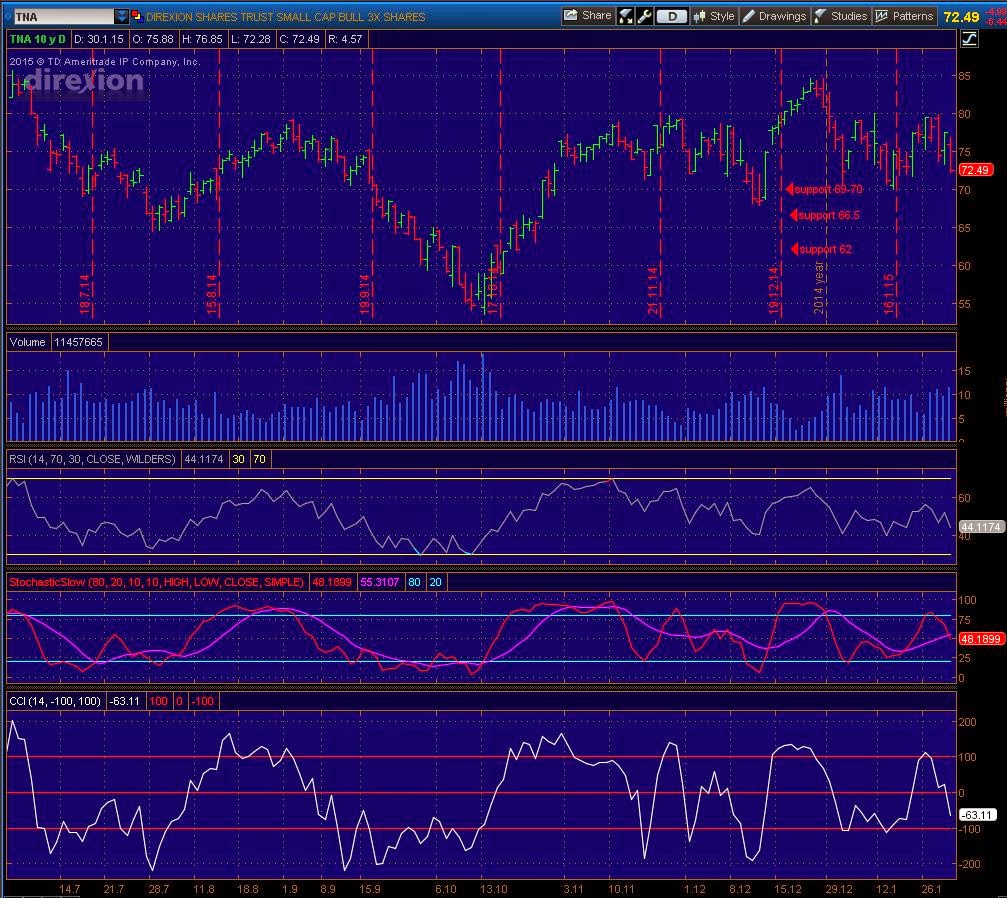Click the StochasticSlow study label

(157, 583)
